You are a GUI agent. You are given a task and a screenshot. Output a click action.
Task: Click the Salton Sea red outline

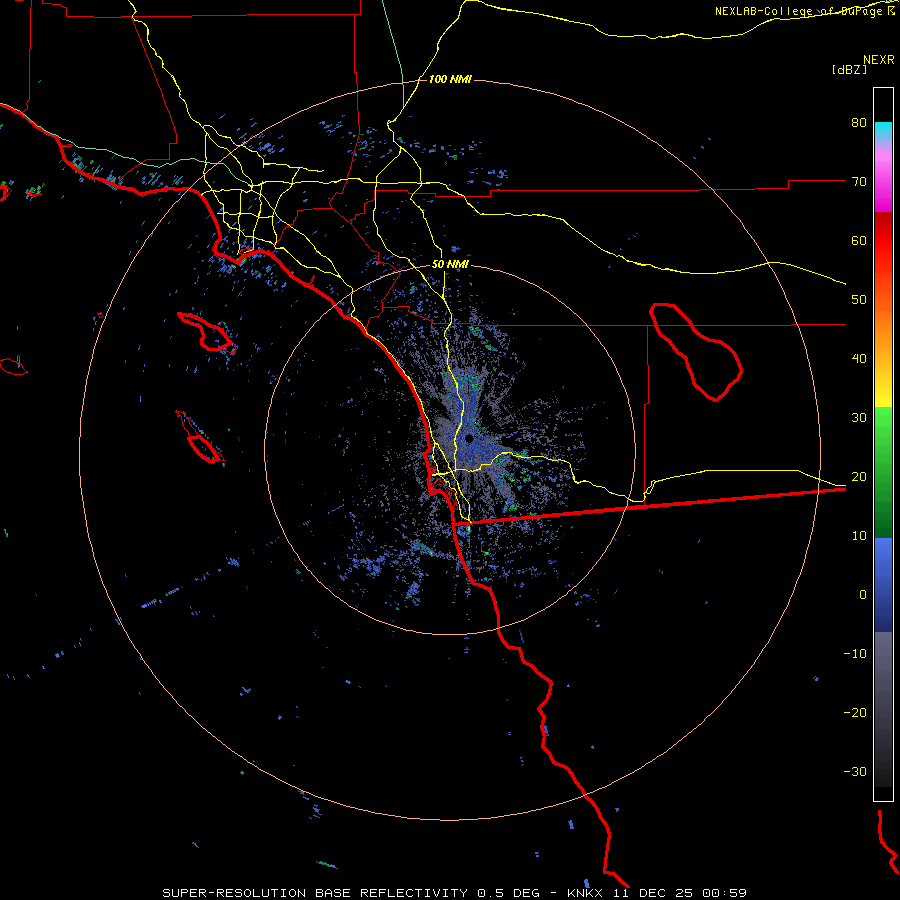pos(696,351)
